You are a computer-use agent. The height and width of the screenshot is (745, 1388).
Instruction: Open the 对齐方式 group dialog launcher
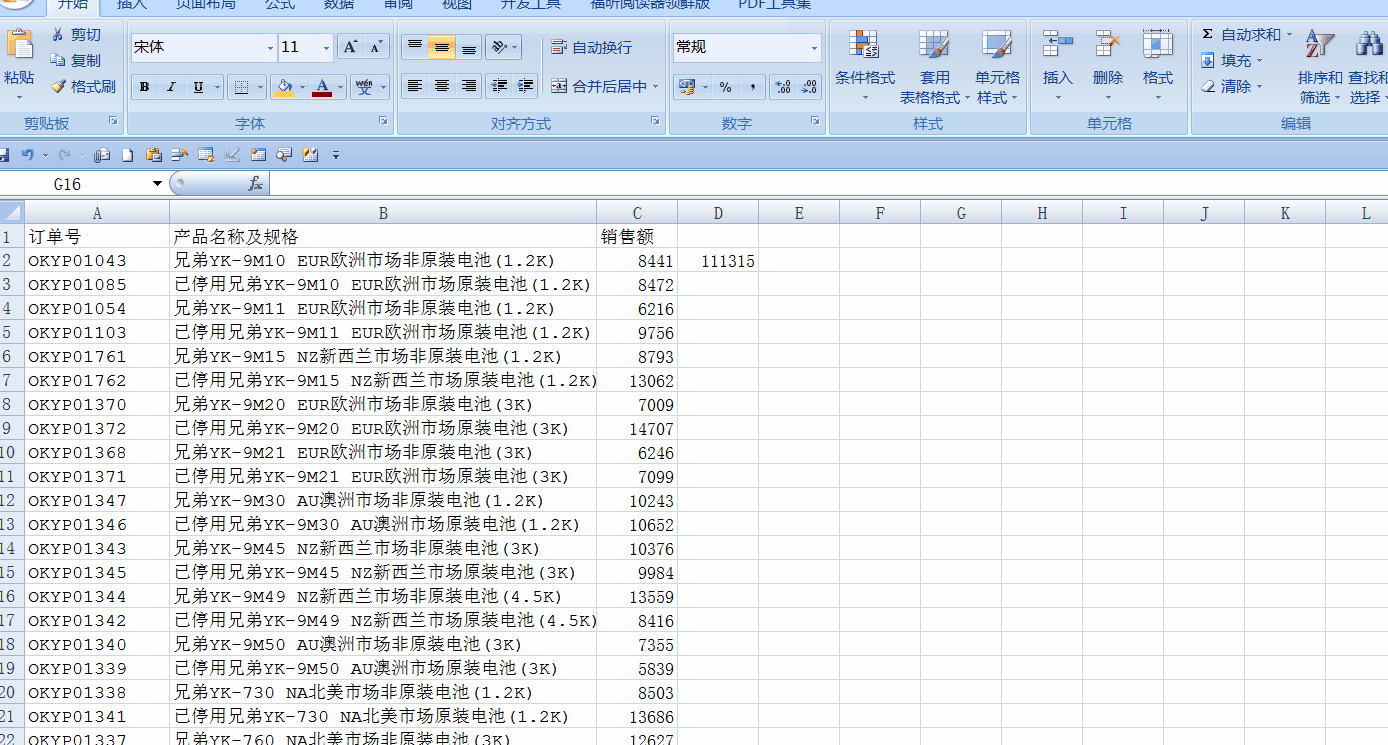(x=655, y=121)
